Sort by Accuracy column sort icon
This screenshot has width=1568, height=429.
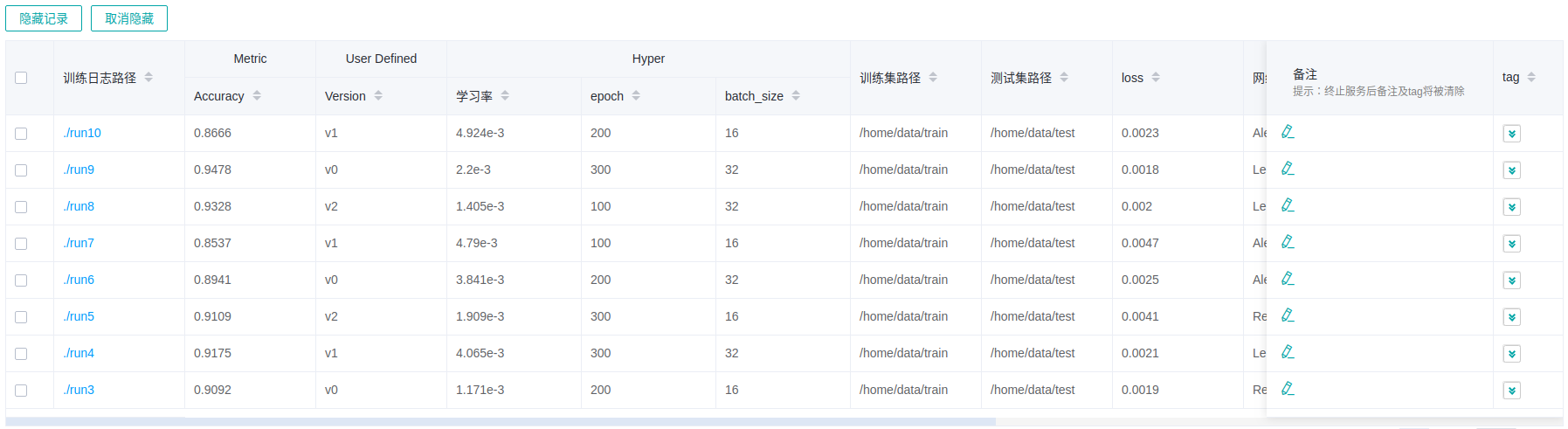[x=257, y=95]
